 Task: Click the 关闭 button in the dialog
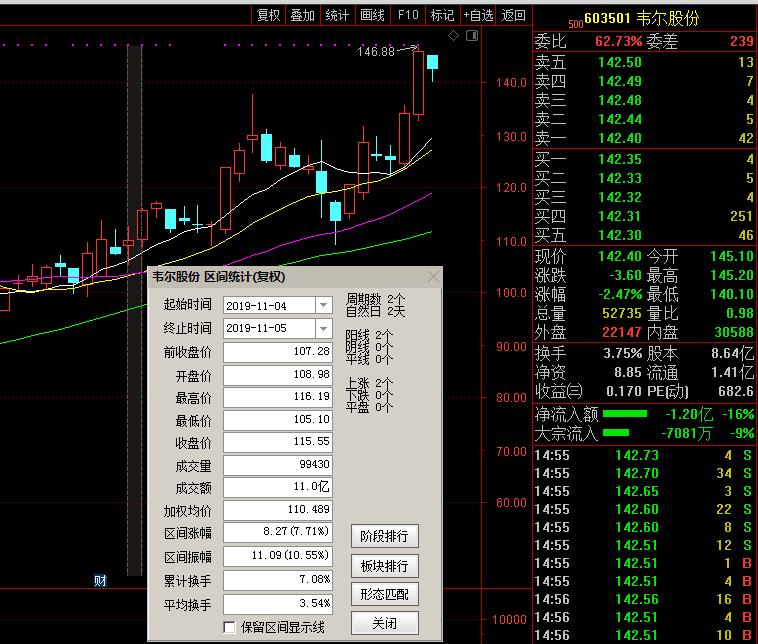click(384, 623)
